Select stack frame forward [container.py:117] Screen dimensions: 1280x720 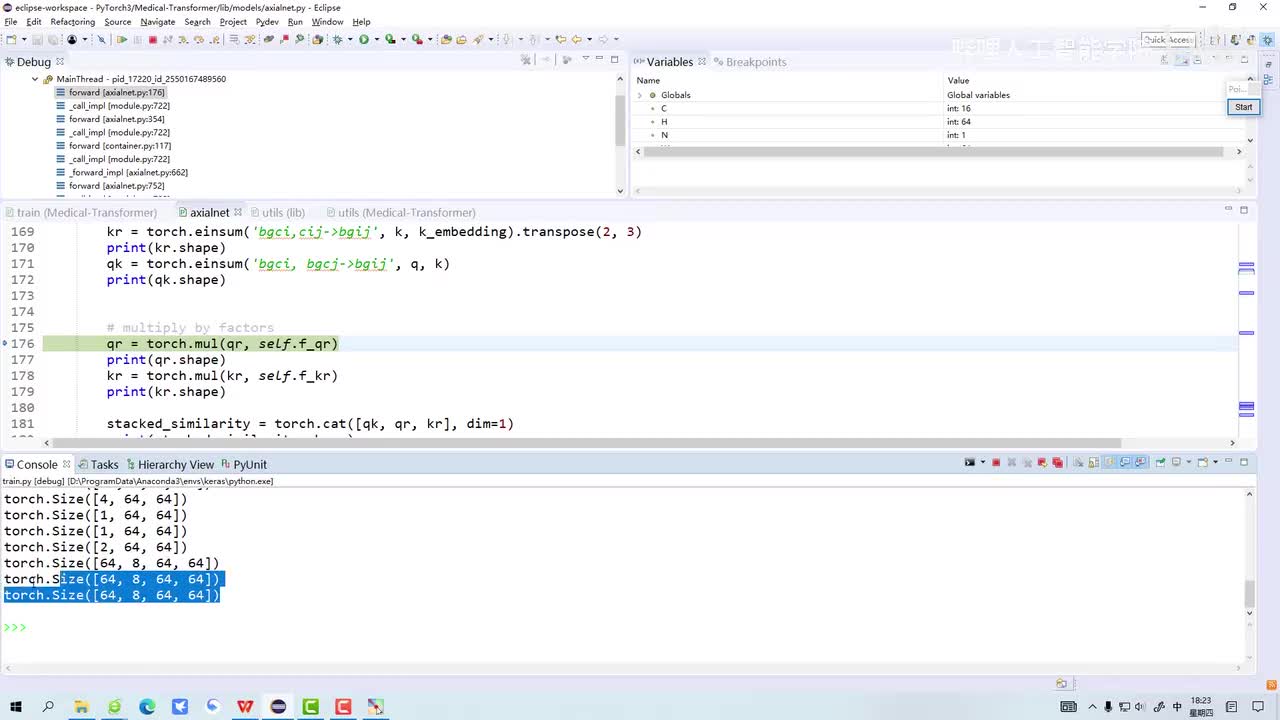point(113,146)
